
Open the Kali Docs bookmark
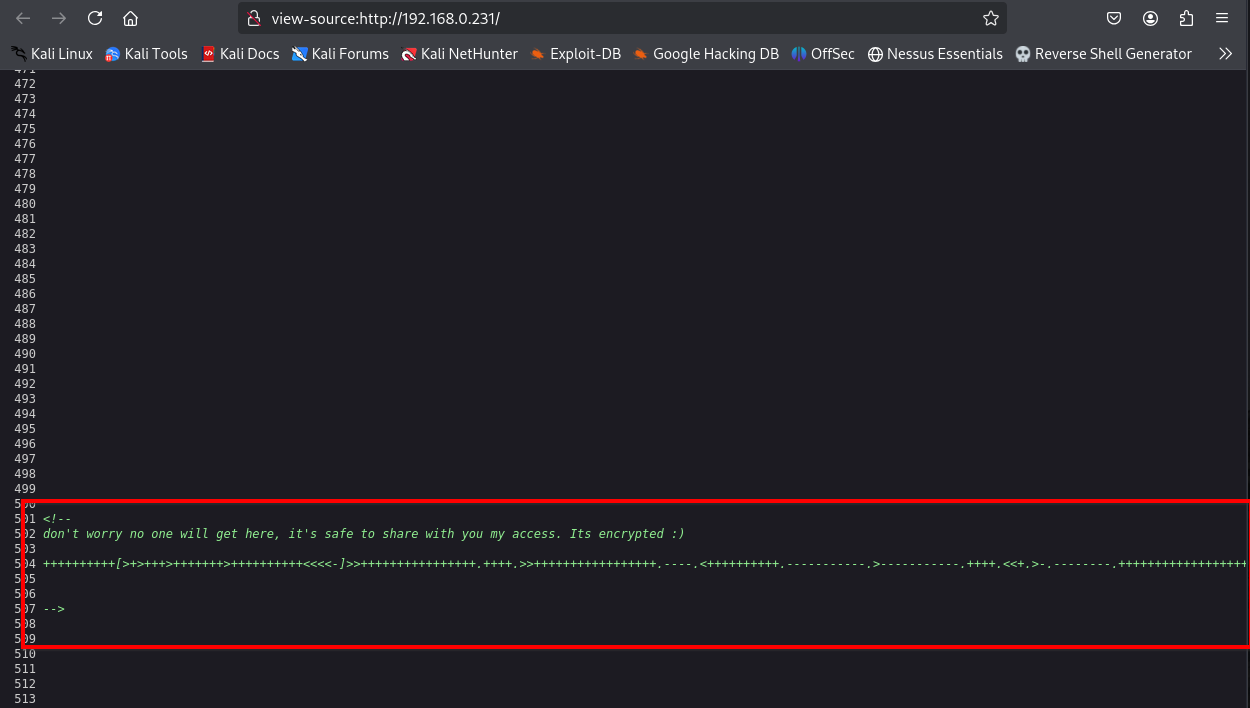[x=240, y=54]
